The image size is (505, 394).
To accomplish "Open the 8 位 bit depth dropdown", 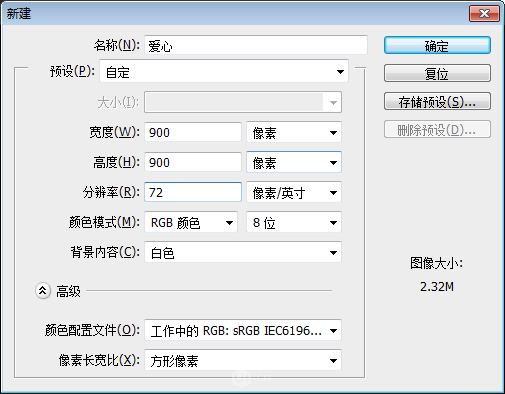I will click(294, 222).
